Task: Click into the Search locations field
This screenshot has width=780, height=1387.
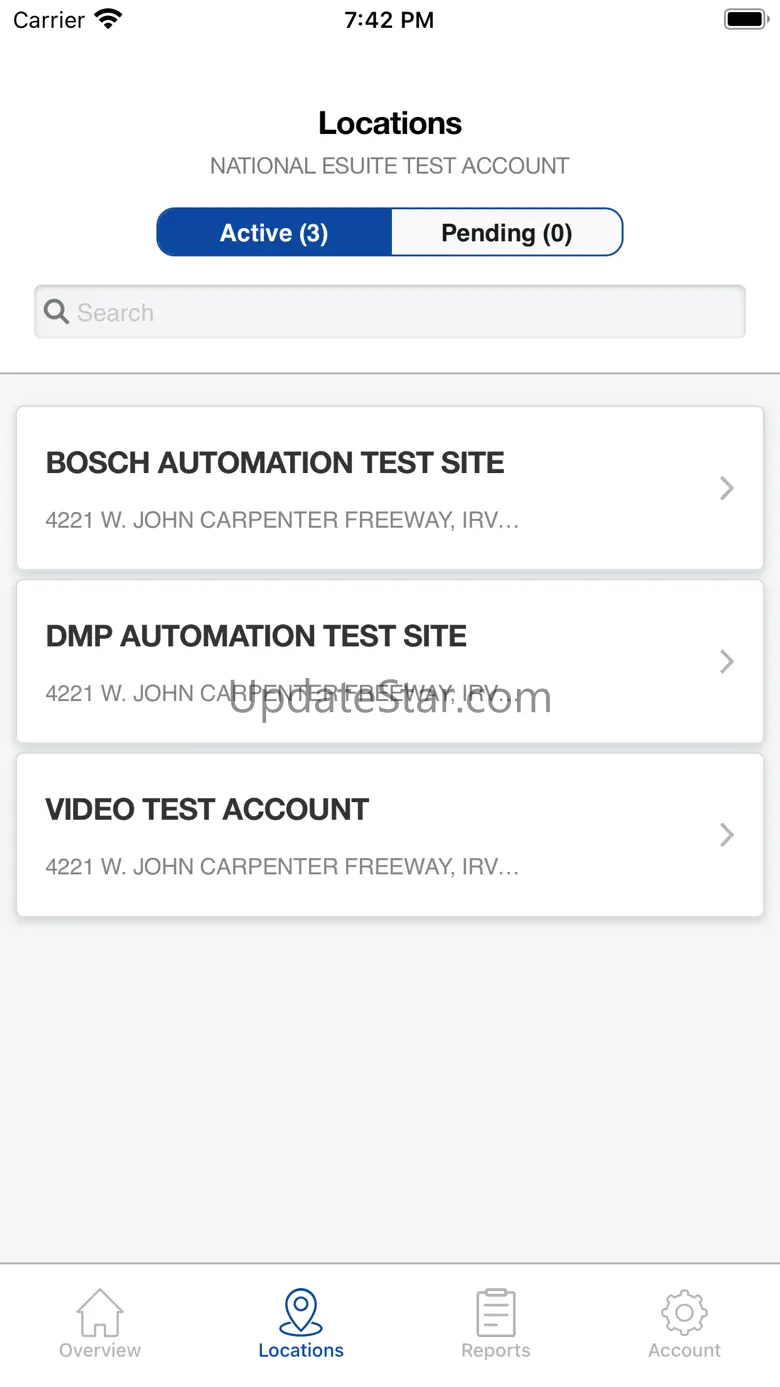Action: point(400,312)
